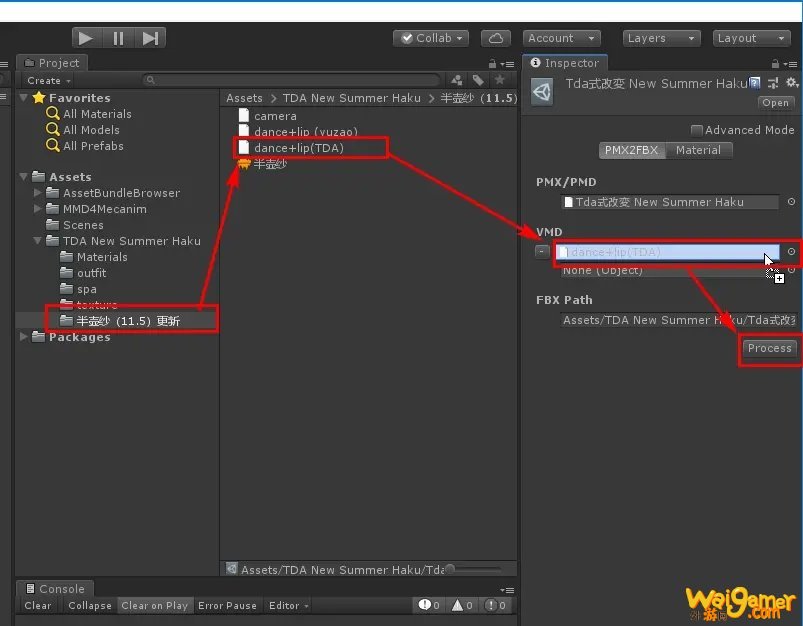This screenshot has height=626, width=803.
Task: Collapse the TDA New Summer Haku folder
Action: (37, 240)
